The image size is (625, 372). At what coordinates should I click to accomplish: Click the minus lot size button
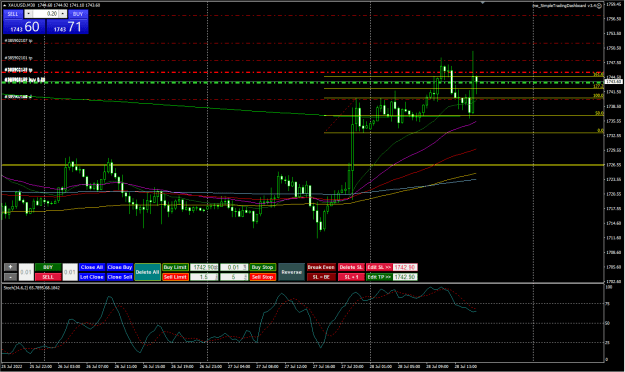click(10, 277)
